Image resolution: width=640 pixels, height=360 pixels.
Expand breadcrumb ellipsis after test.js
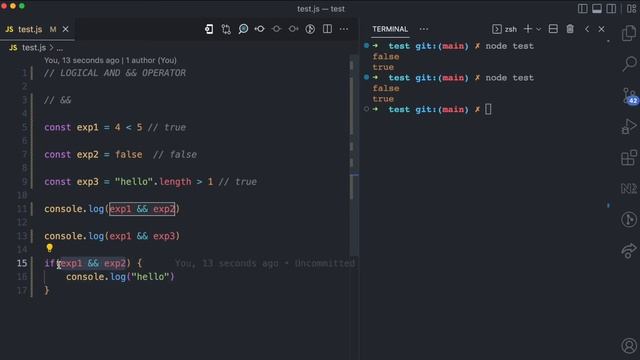pyautogui.click(x=60, y=48)
